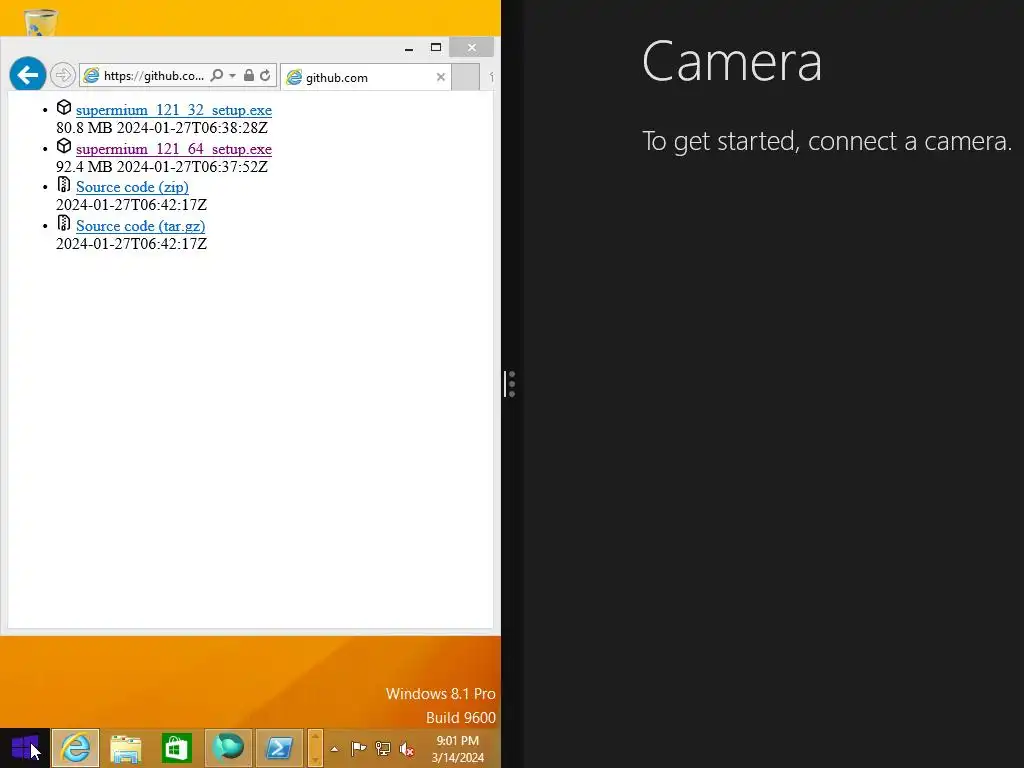
Task: Click zip file icon beside Source code (zip)
Action: pyautogui.click(x=63, y=184)
